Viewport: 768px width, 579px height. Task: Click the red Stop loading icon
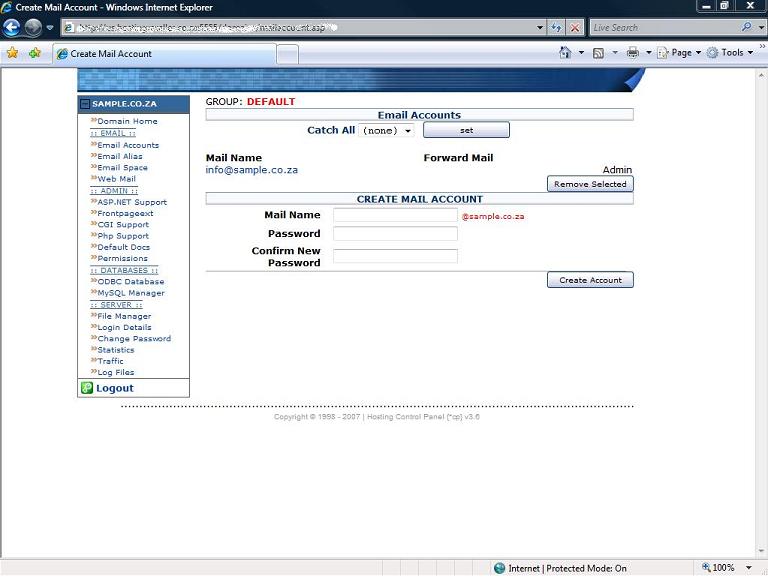tap(575, 28)
